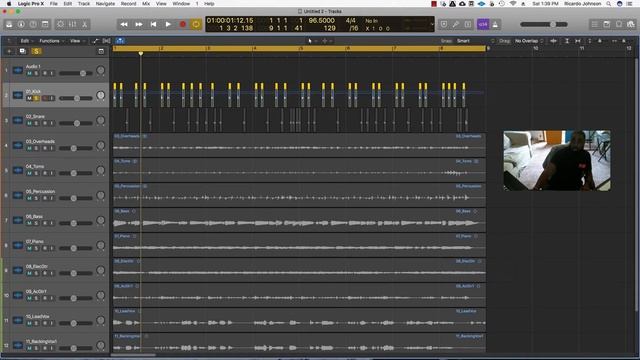This screenshot has width=640, height=360.
Task: Open the Quick Help button
Action: tap(33, 24)
